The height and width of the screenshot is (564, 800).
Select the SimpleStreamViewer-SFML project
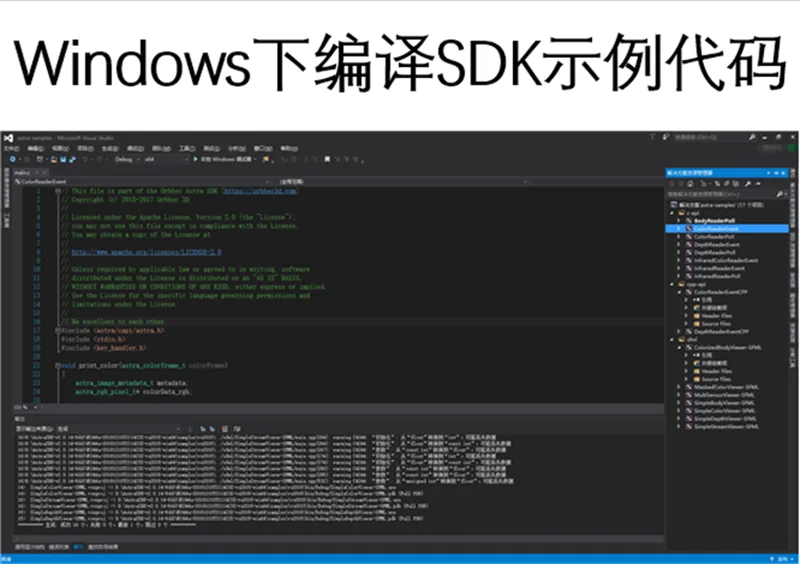(726, 427)
